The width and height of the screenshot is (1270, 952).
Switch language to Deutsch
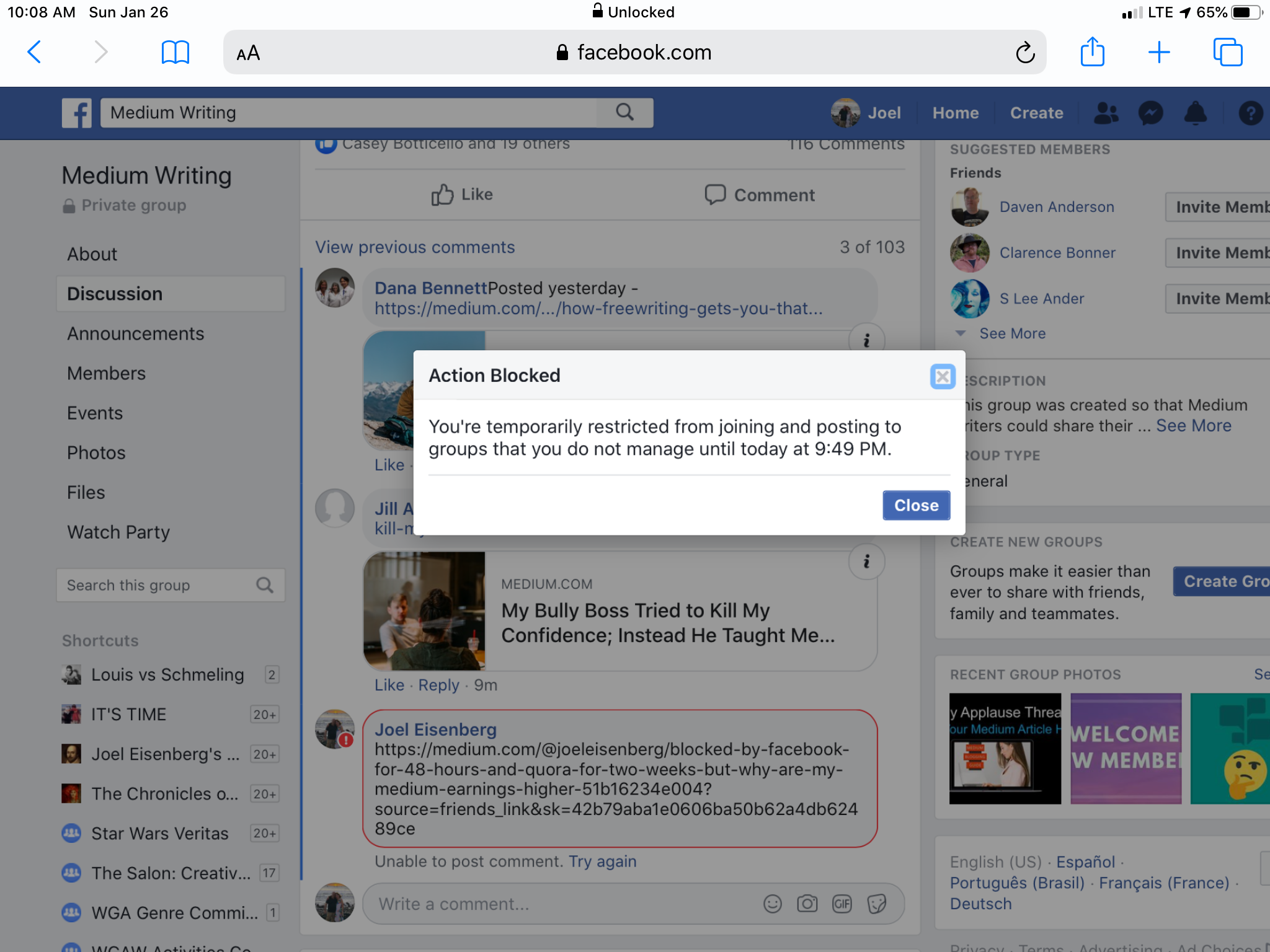coord(980,904)
